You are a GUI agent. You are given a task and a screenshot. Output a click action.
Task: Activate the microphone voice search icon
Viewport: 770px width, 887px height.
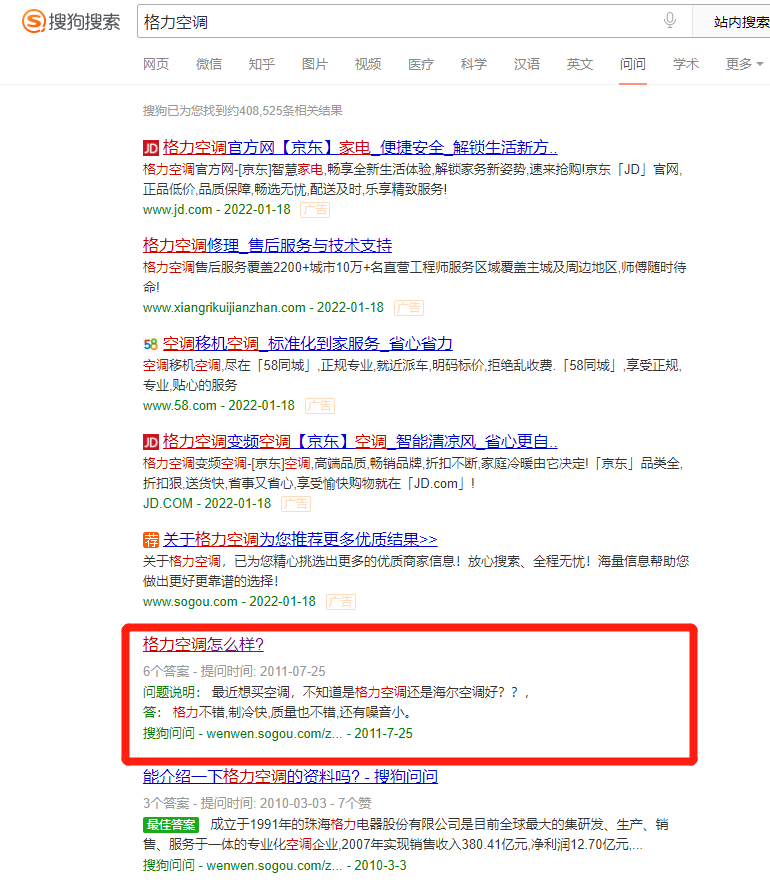(670, 20)
